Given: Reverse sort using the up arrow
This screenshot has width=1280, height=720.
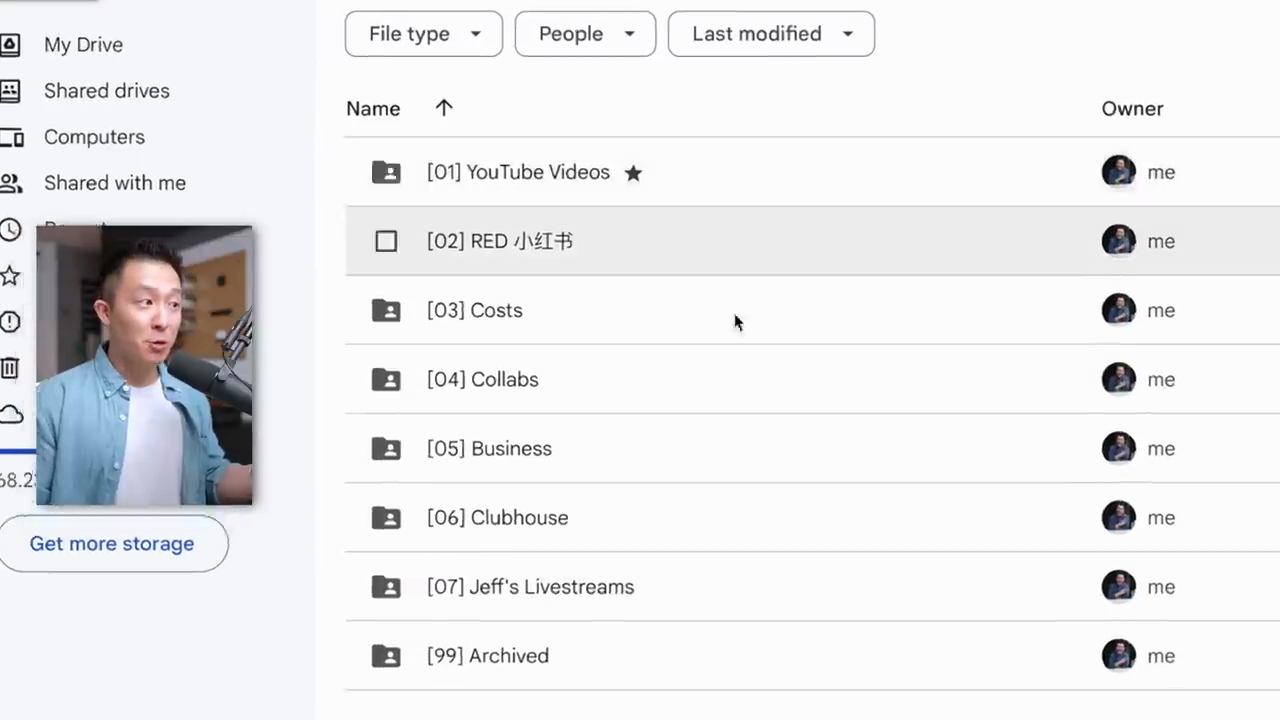Looking at the screenshot, I should point(444,108).
